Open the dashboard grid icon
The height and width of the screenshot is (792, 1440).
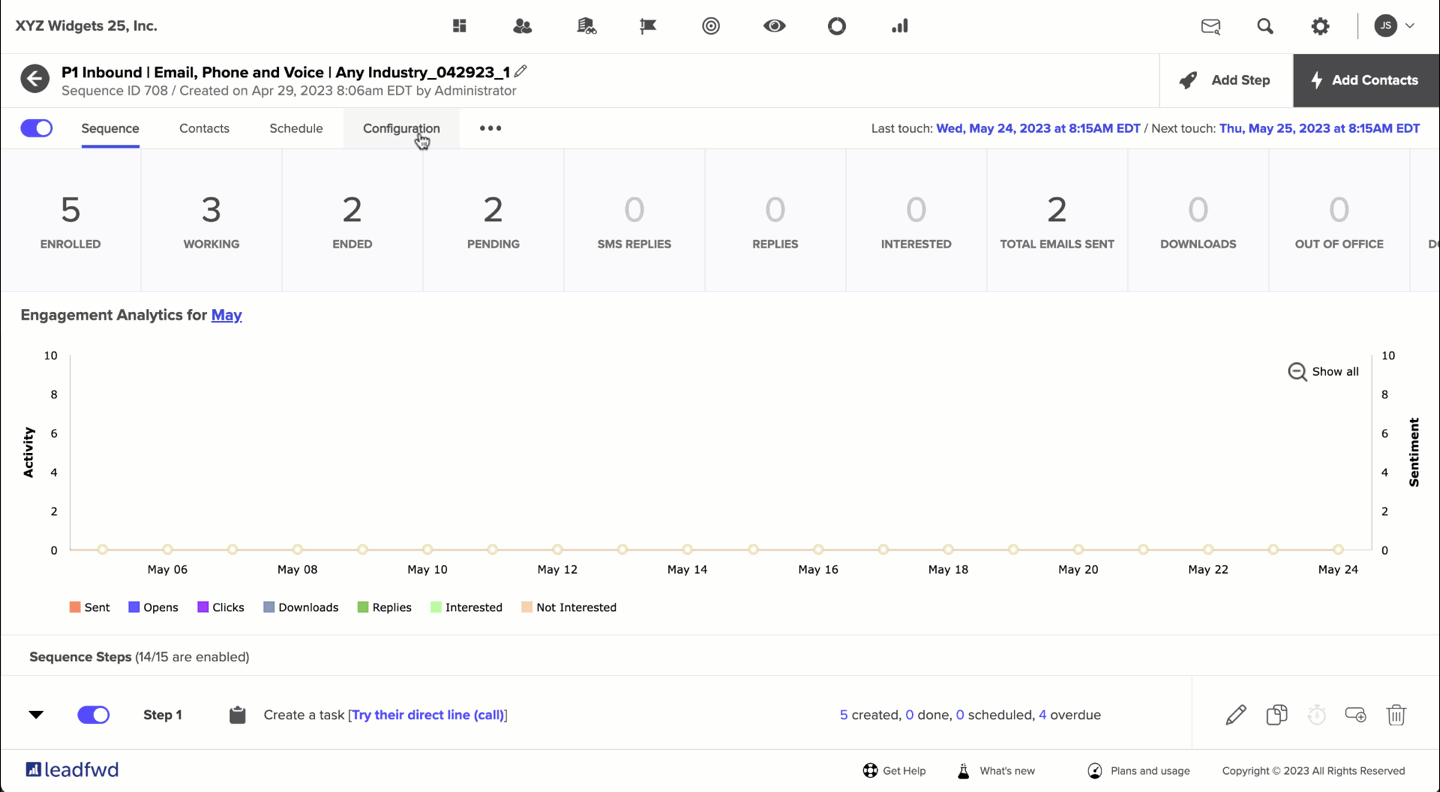(x=459, y=26)
